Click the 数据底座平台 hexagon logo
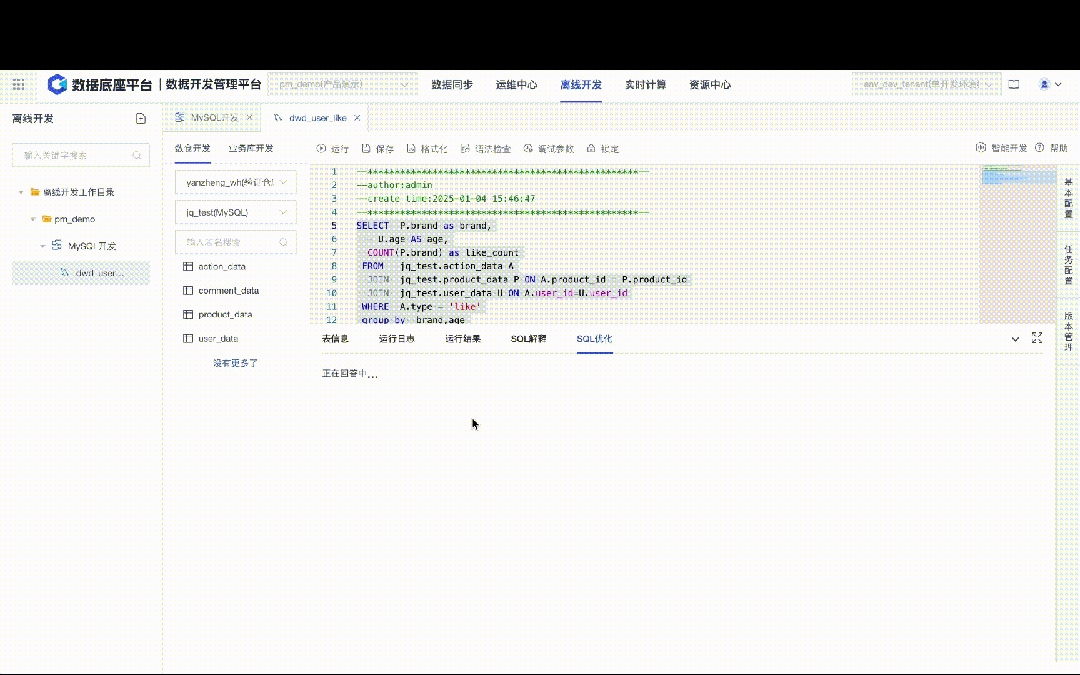 [x=57, y=84]
